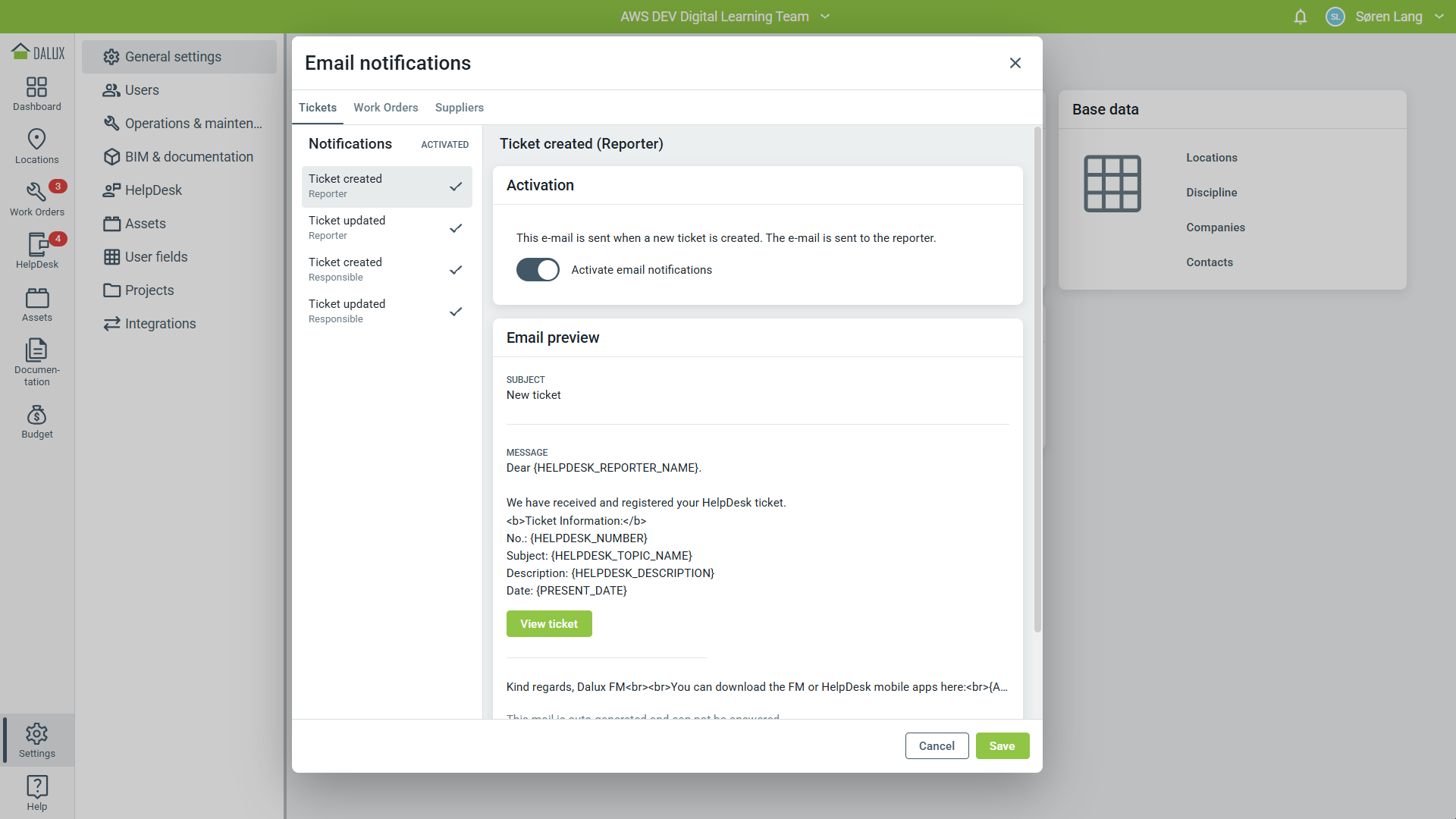Save the email notification settings
The width and height of the screenshot is (1456, 819).
(1003, 745)
